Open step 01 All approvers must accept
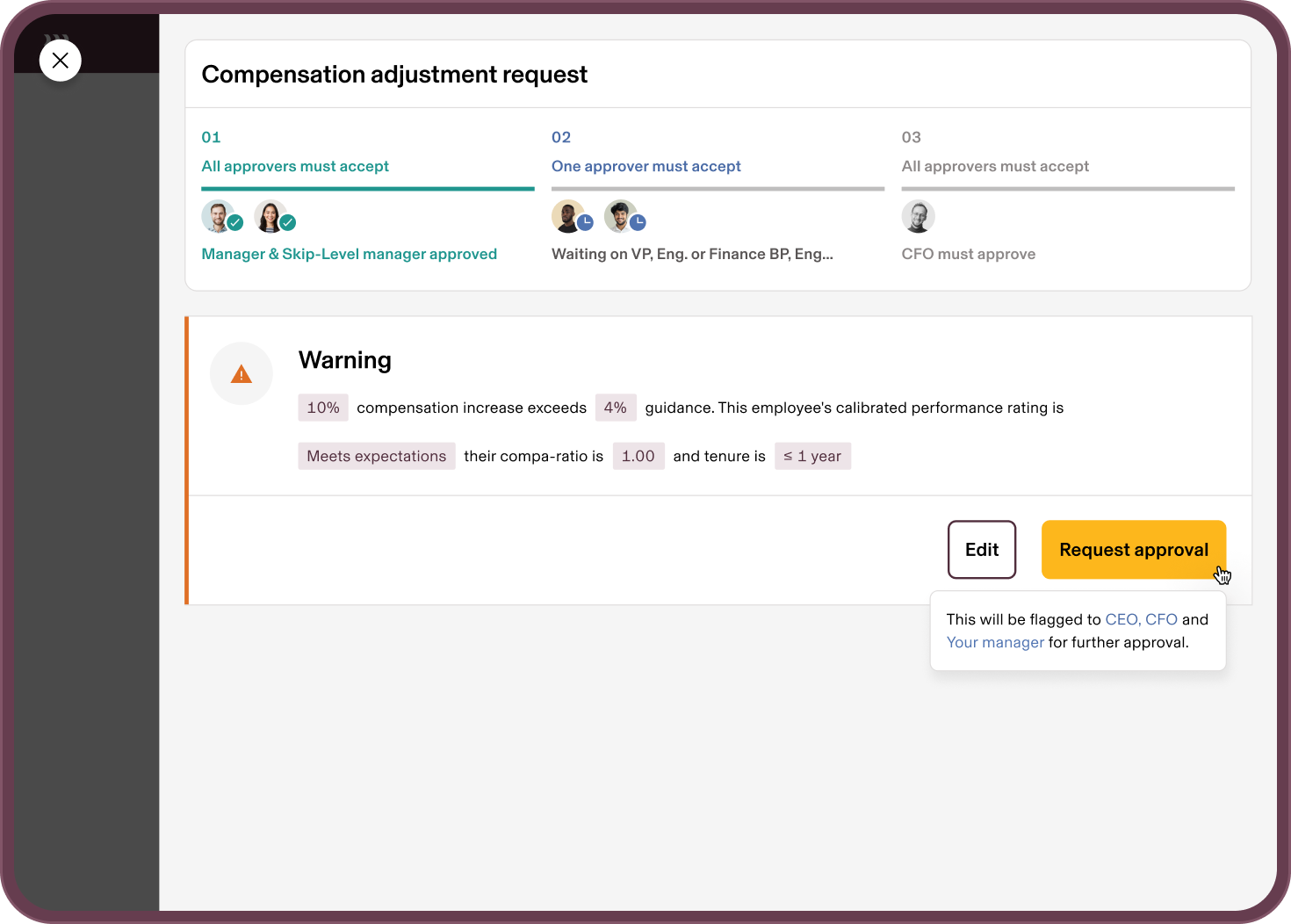This screenshot has height=924, width=1291. (x=295, y=166)
